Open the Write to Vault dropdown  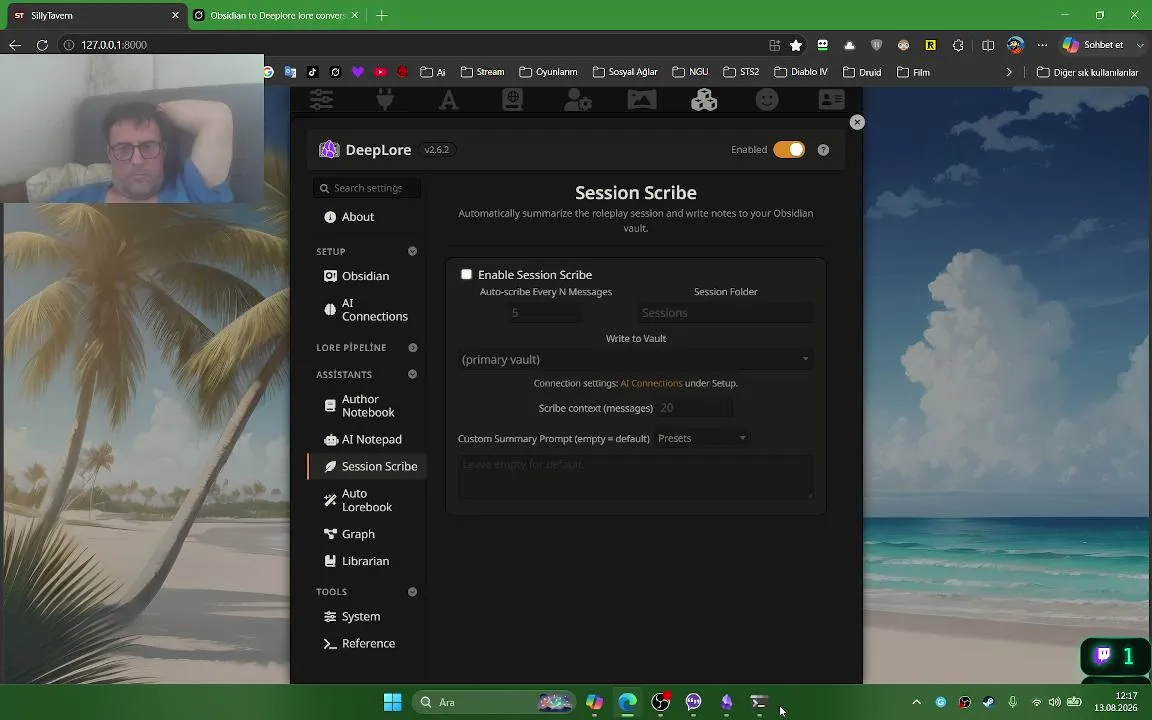point(636,359)
